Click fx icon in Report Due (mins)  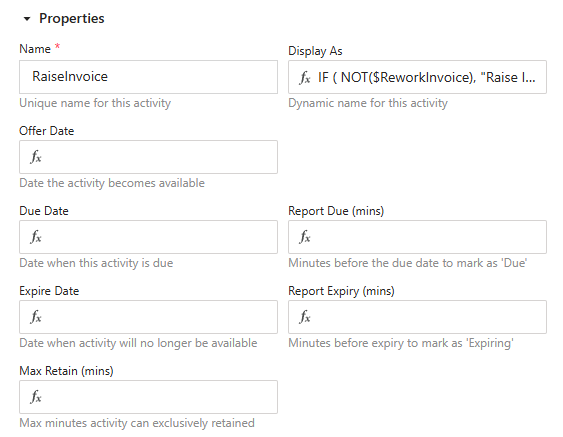(x=305, y=237)
